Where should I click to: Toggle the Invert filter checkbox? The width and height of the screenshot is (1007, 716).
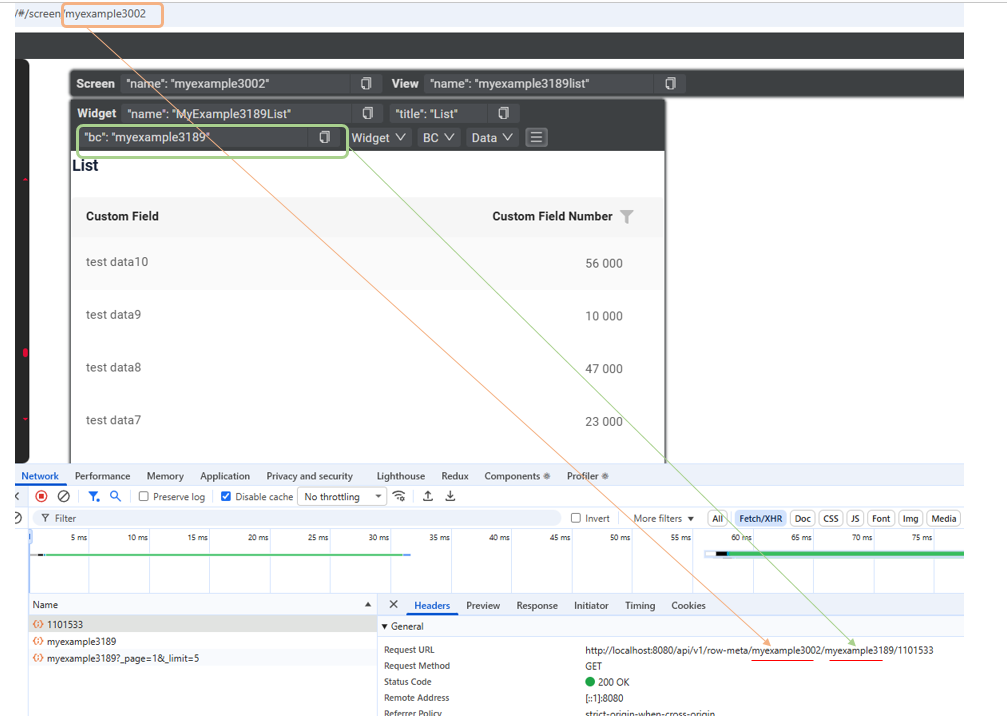(575, 518)
